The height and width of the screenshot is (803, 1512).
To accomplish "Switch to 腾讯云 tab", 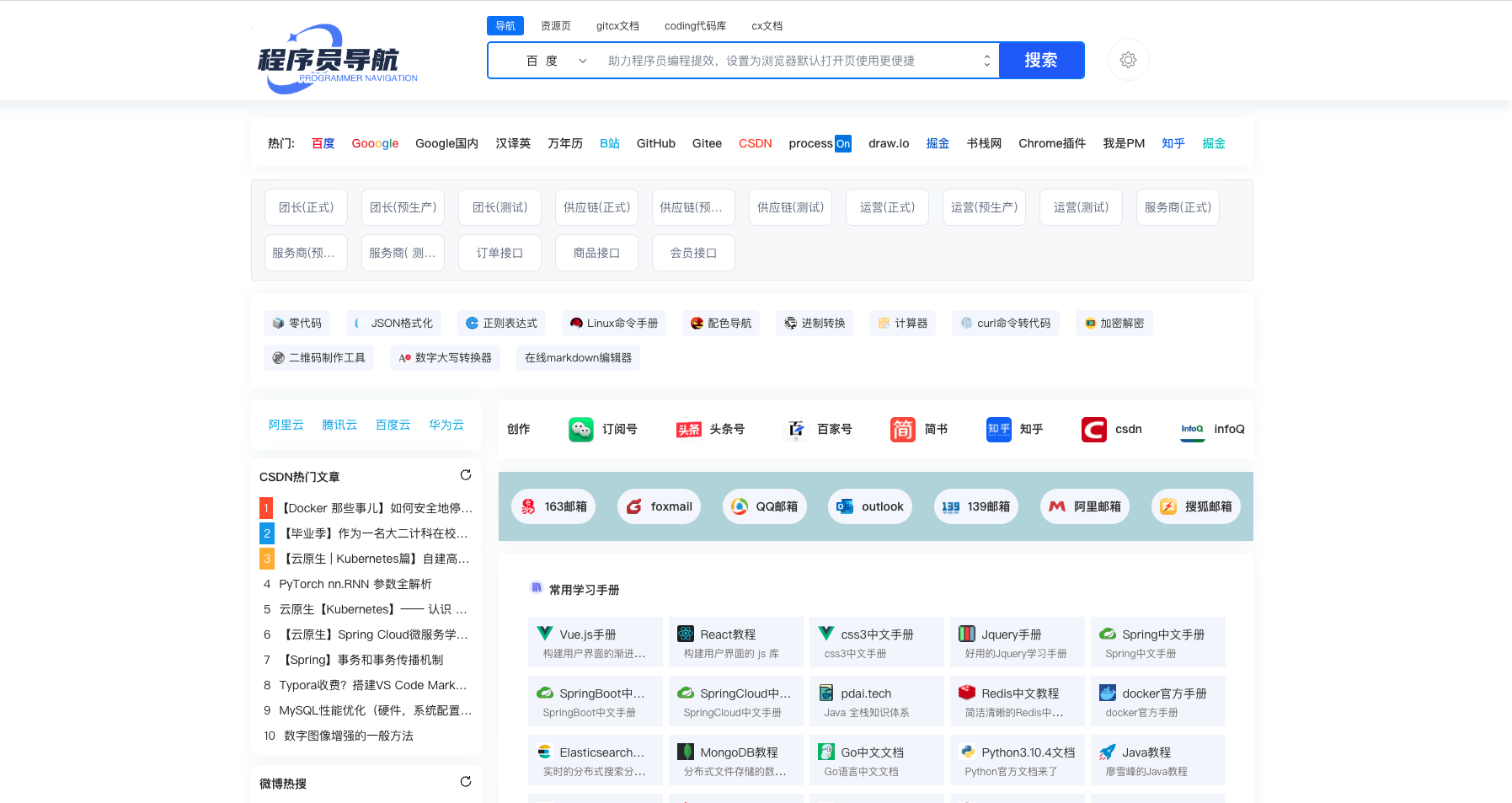I will (x=339, y=425).
